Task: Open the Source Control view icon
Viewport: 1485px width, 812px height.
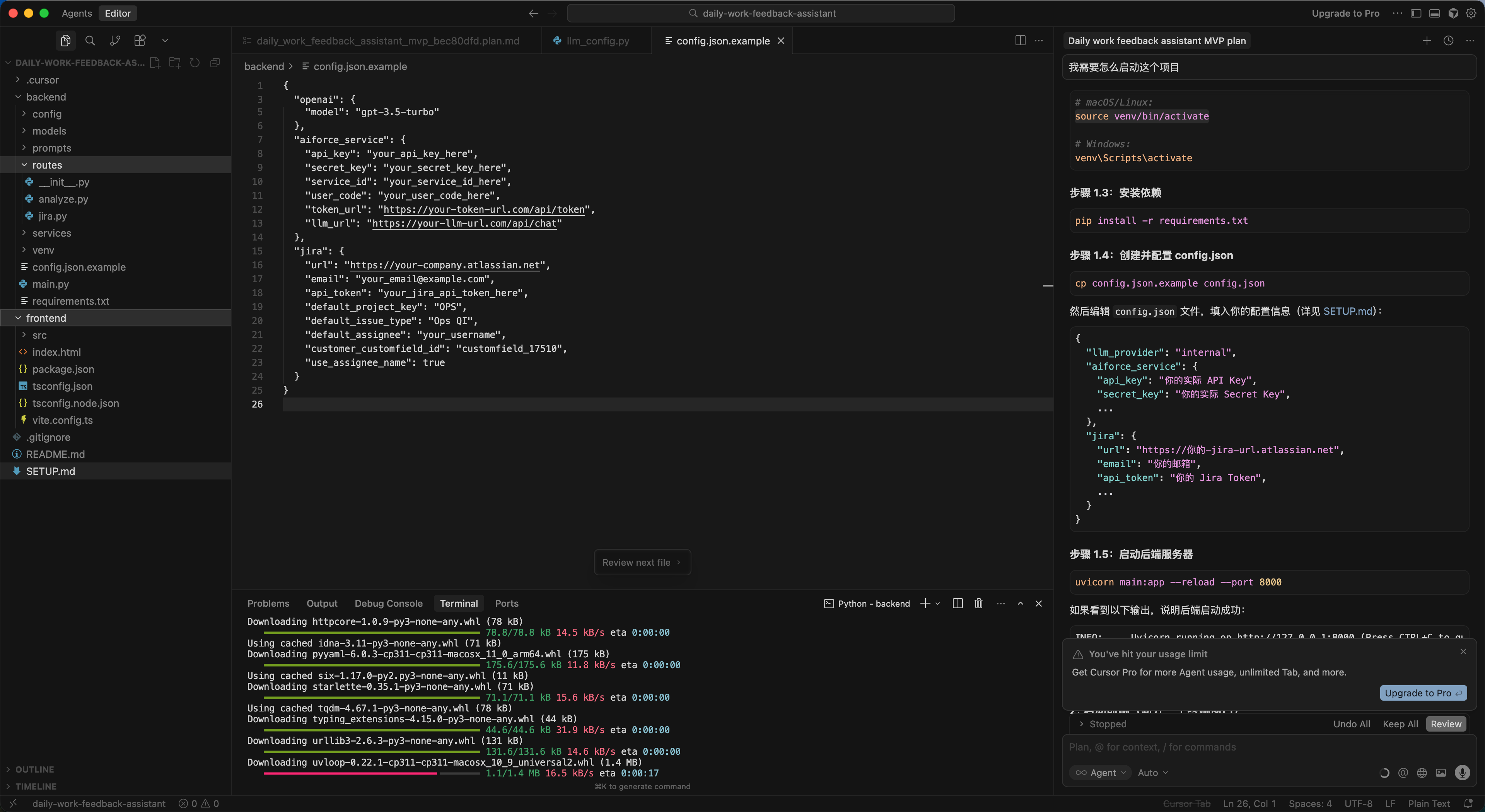Action: point(115,40)
